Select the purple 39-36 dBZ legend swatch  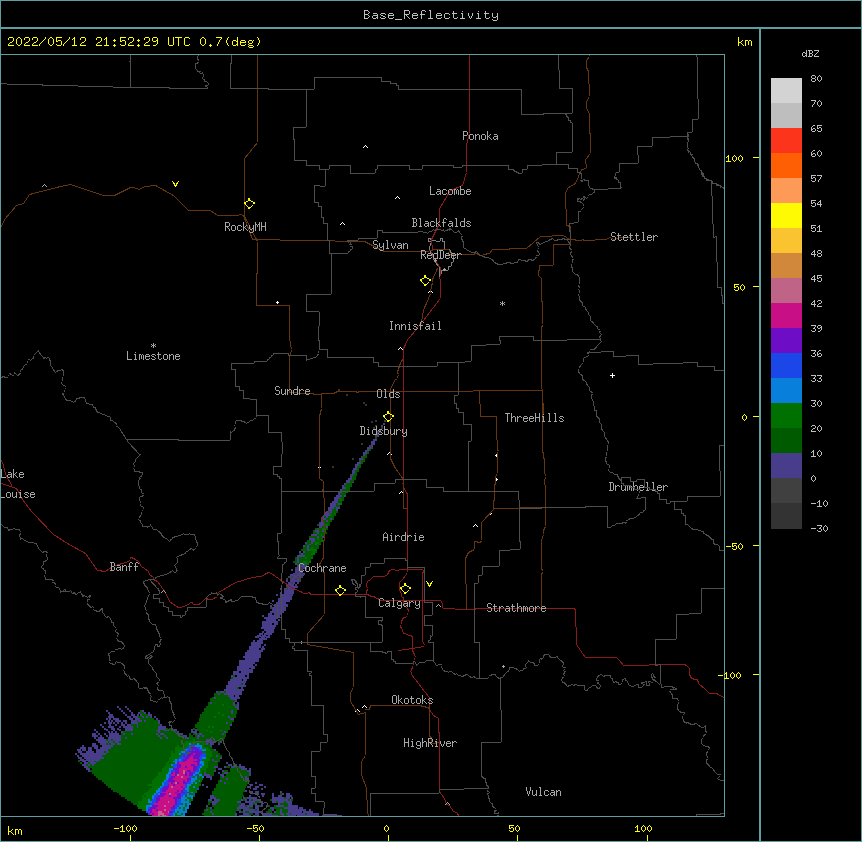pyautogui.click(x=786, y=340)
